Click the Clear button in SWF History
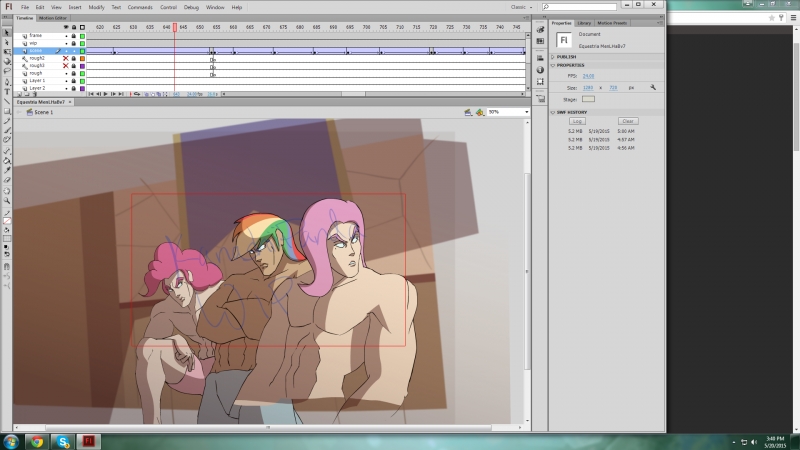The image size is (800, 450). pos(628,121)
